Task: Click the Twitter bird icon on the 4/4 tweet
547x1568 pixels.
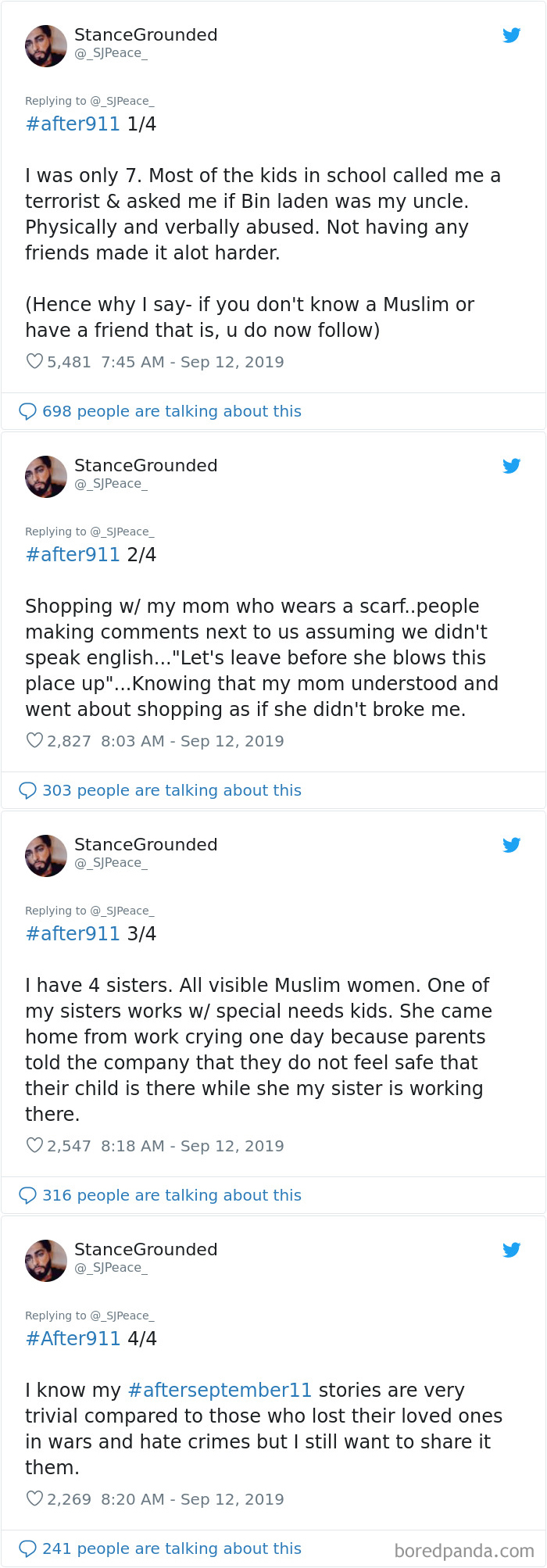Action: pos(512,1250)
